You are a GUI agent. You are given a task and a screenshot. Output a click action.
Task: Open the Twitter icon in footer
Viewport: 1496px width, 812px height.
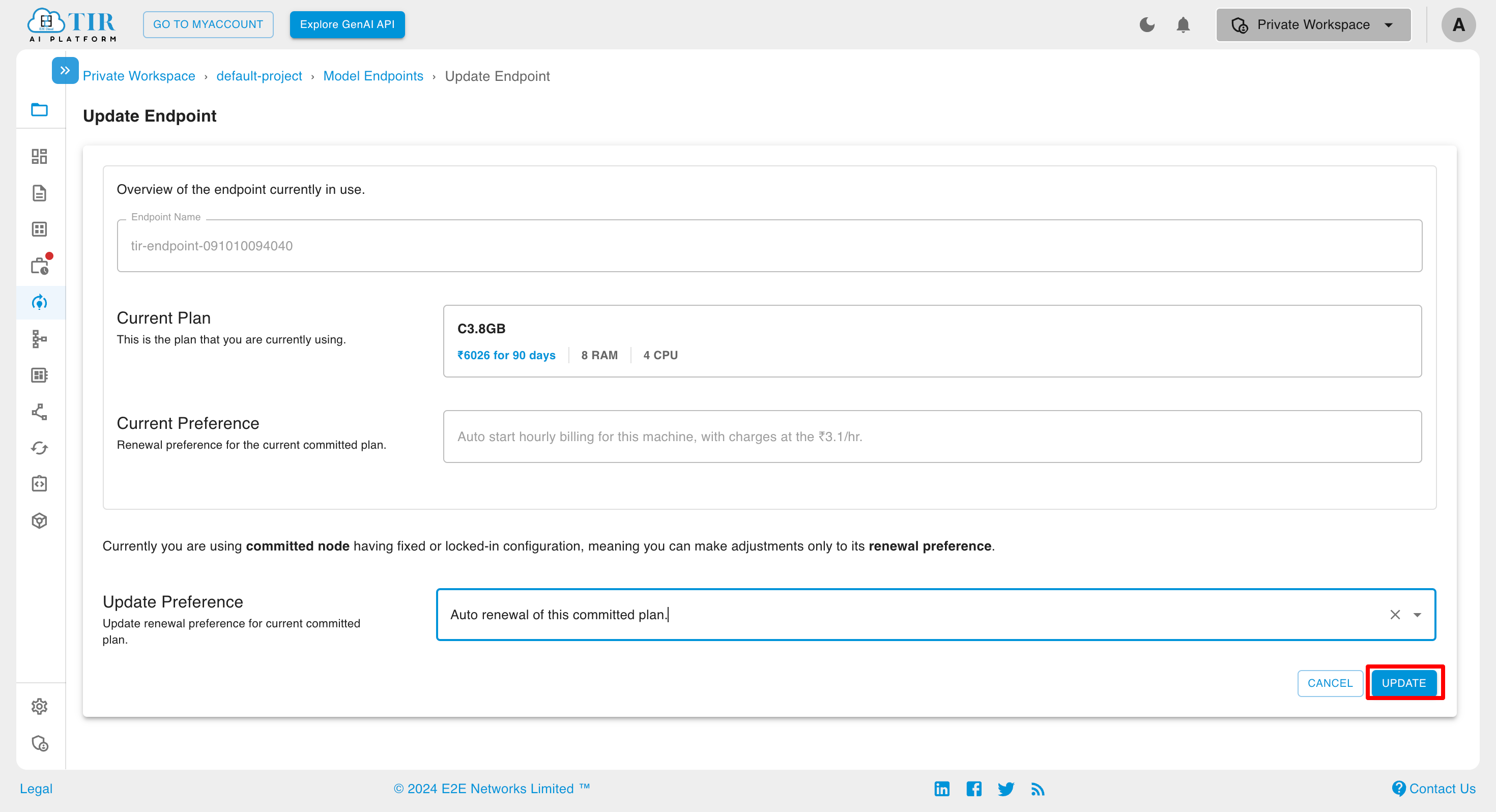tap(1006, 789)
